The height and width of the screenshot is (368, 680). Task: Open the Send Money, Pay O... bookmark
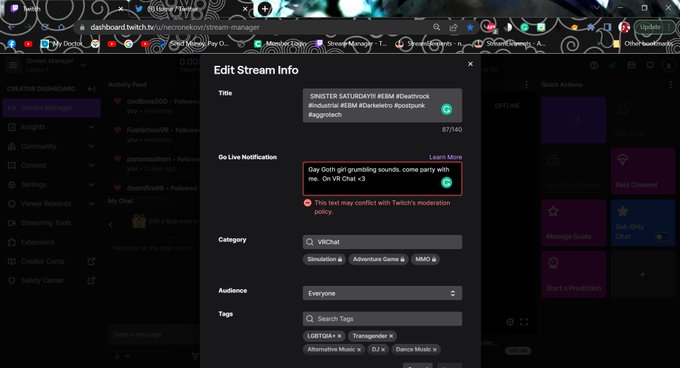pyautogui.click(x=194, y=44)
